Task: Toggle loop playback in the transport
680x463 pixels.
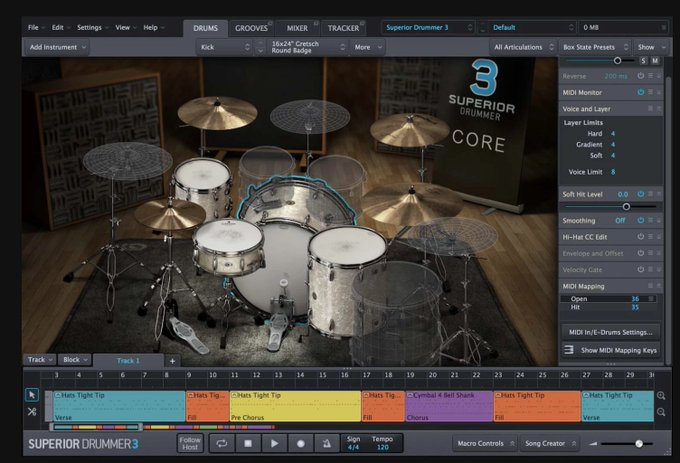Action: (222, 443)
